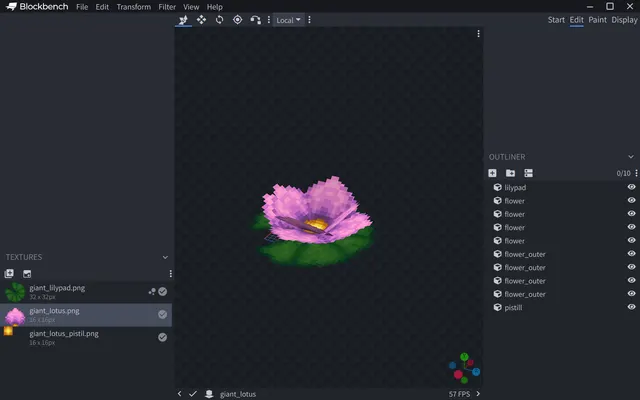640x400 pixels.
Task: Click Blockbench logo icon
Action: pyautogui.click(x=11, y=7)
